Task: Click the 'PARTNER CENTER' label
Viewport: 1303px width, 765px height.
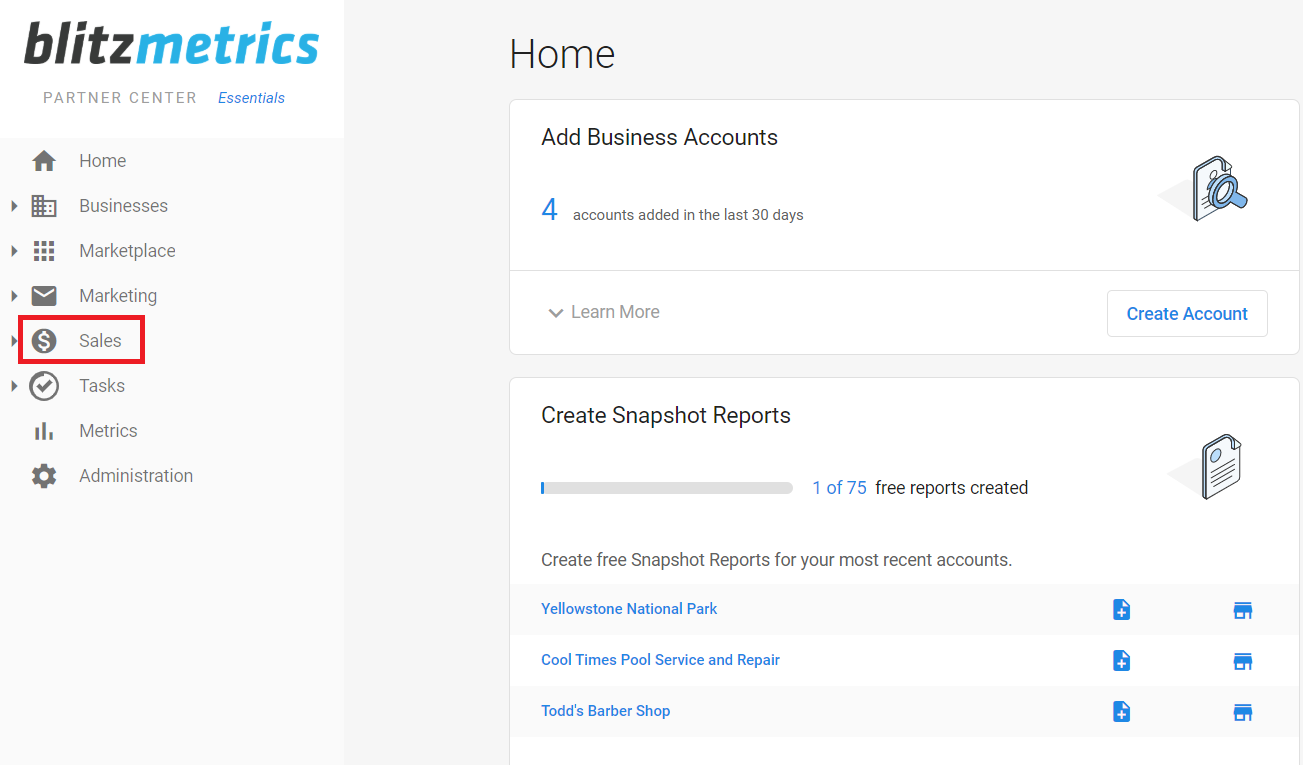Action: point(120,98)
